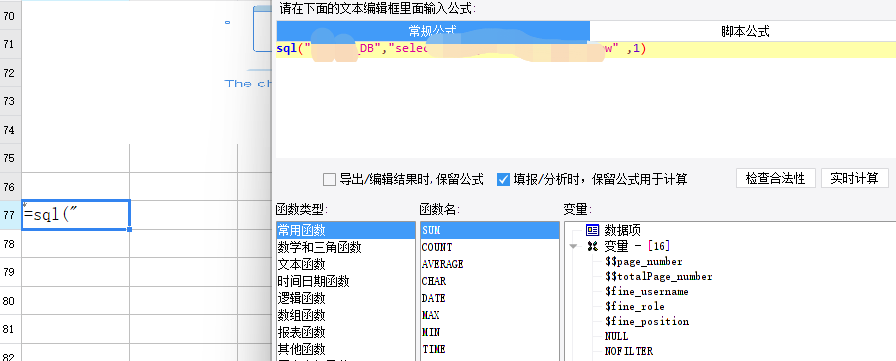Pick the $$page_number variable

[643, 262]
